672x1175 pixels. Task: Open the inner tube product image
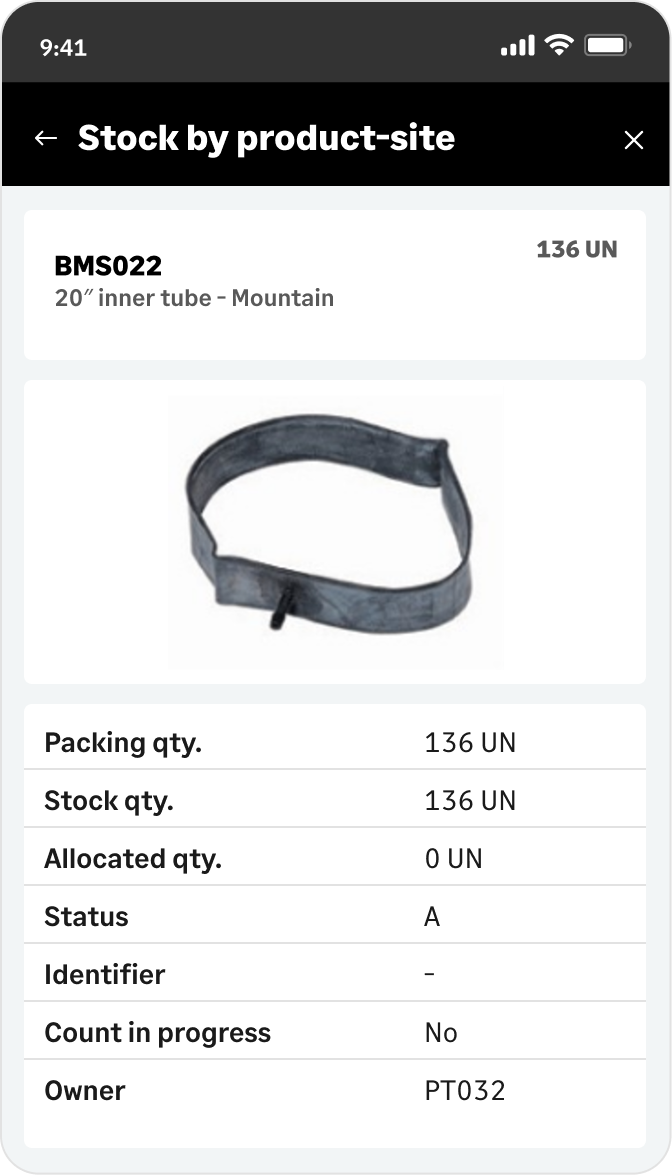click(335, 531)
